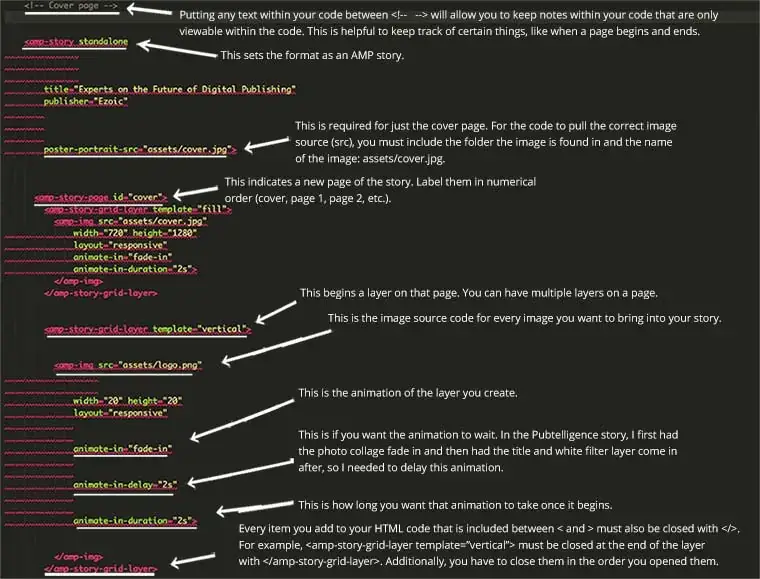This screenshot has width=760, height=579.
Task: Click the amp-story standalone tag
Action: click(76, 42)
